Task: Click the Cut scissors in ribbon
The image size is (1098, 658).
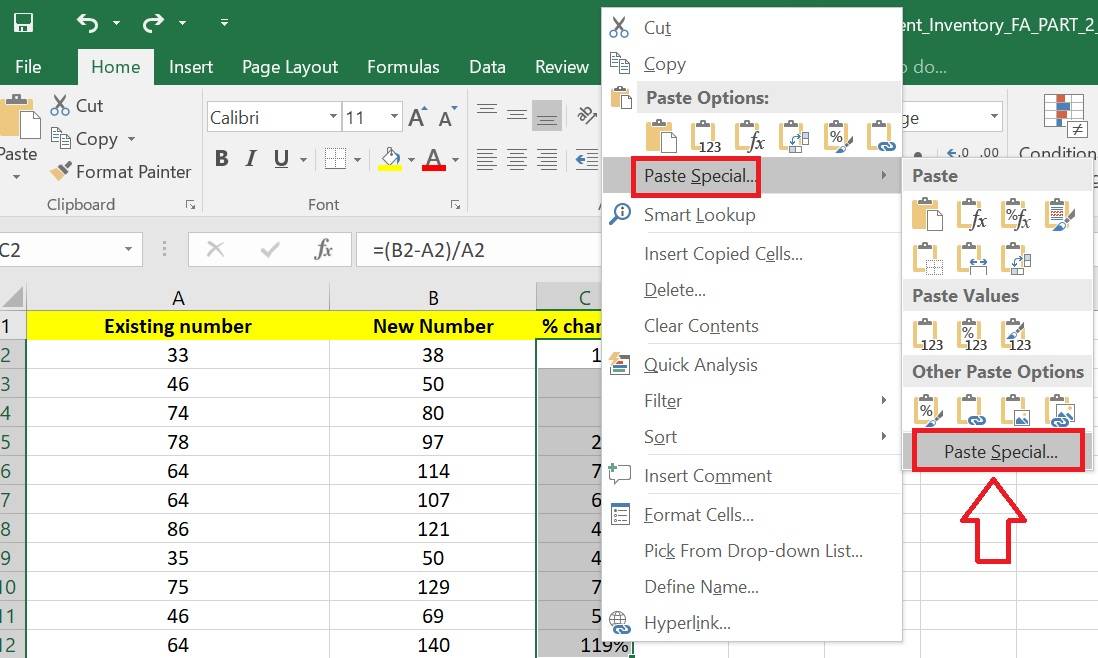Action: coord(60,105)
